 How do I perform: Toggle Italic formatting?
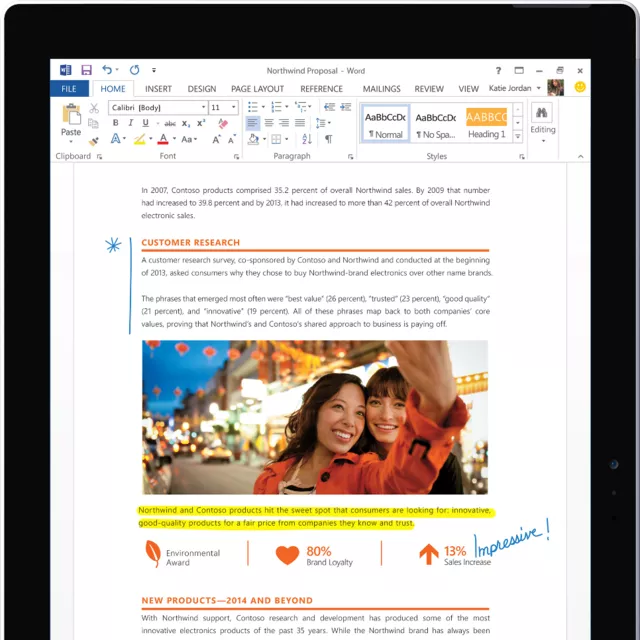coord(130,123)
